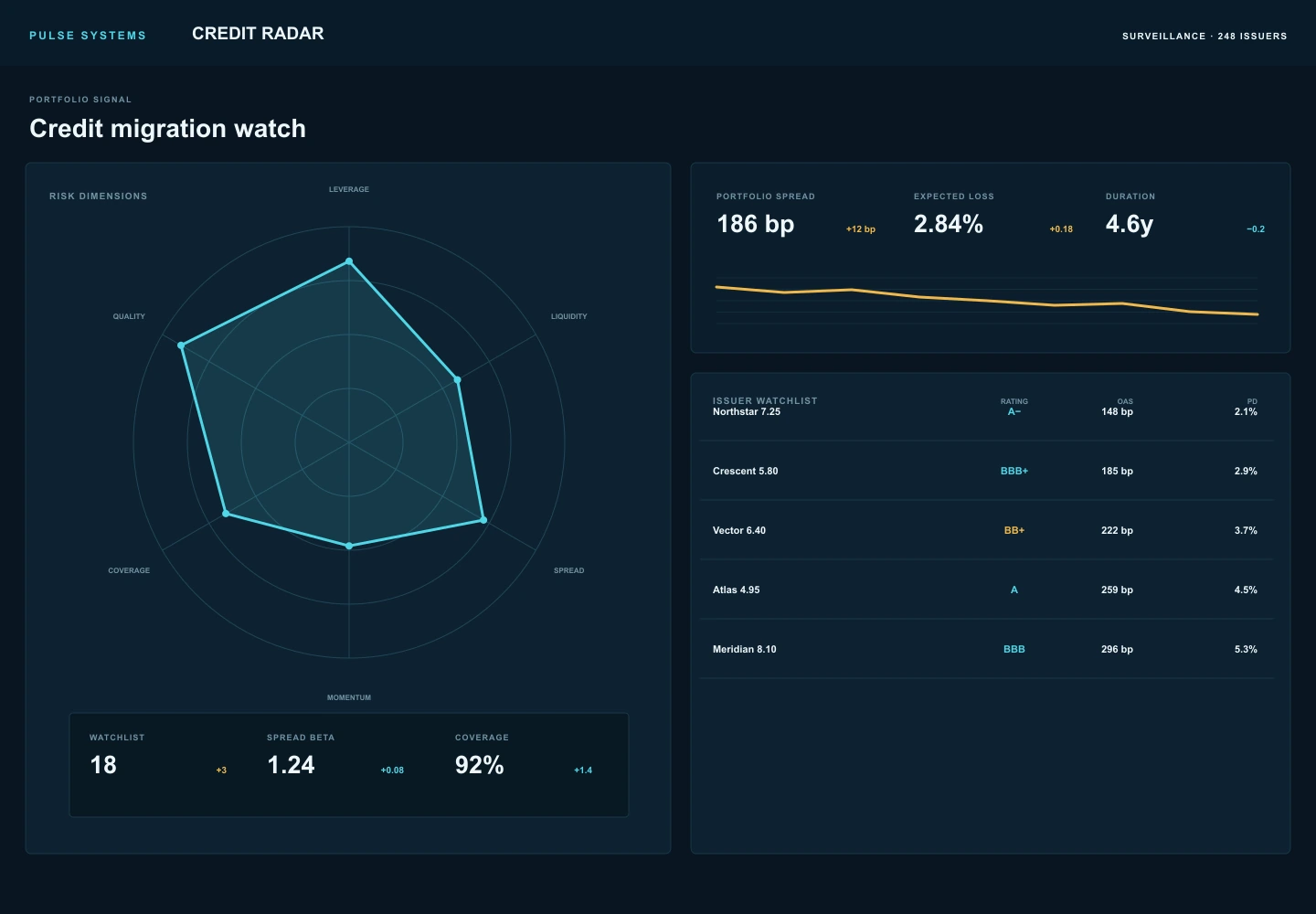Screen dimensions: 1316x914
Task: Open the Atlas 4.95 issuer row
Action: pyautogui.click(x=986, y=590)
